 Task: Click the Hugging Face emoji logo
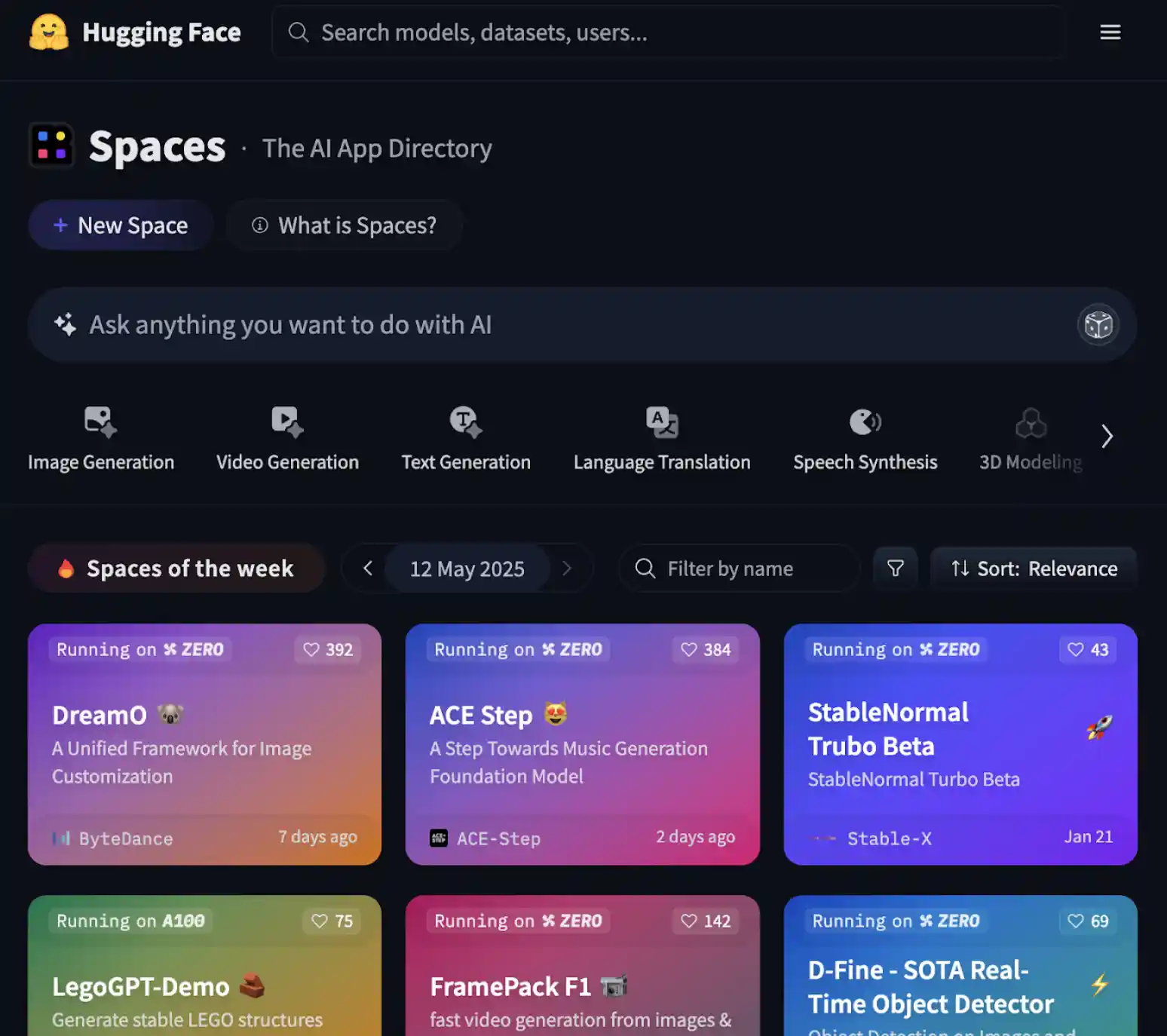coord(49,32)
